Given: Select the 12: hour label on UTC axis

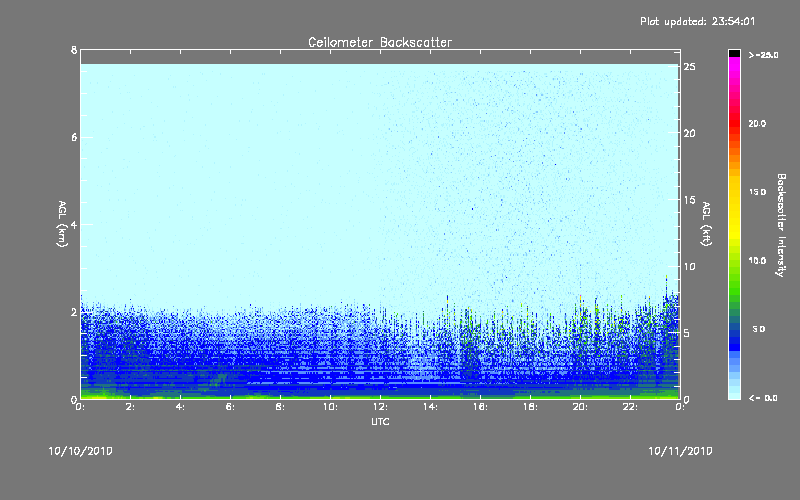Looking at the screenshot, I should coord(381,407).
